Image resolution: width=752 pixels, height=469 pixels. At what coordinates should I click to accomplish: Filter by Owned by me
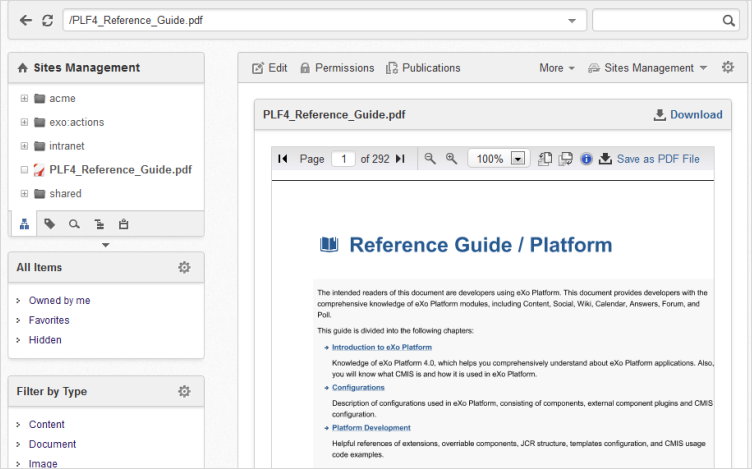coord(59,301)
